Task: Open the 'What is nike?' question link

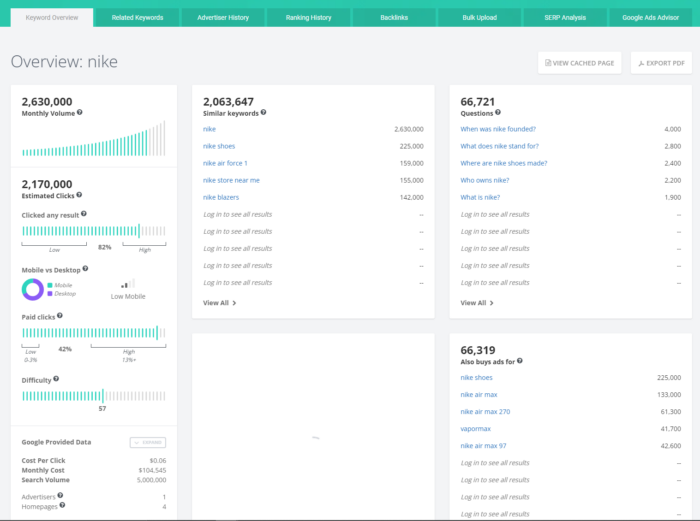Action: click(480, 197)
